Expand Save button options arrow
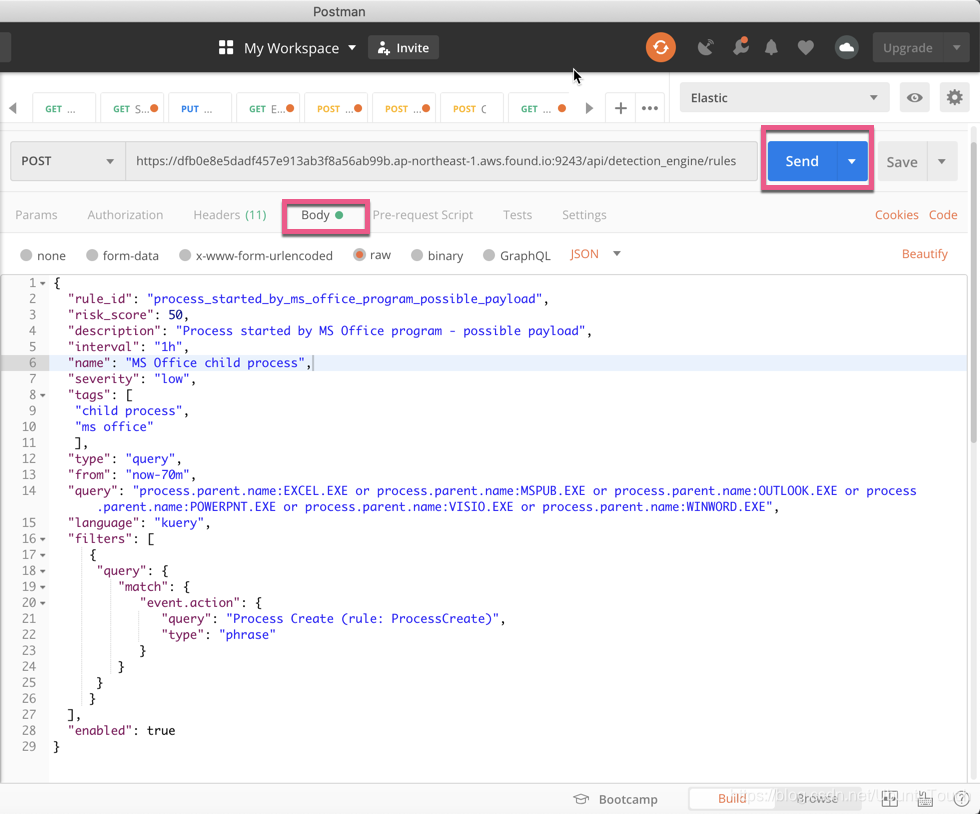 point(942,161)
